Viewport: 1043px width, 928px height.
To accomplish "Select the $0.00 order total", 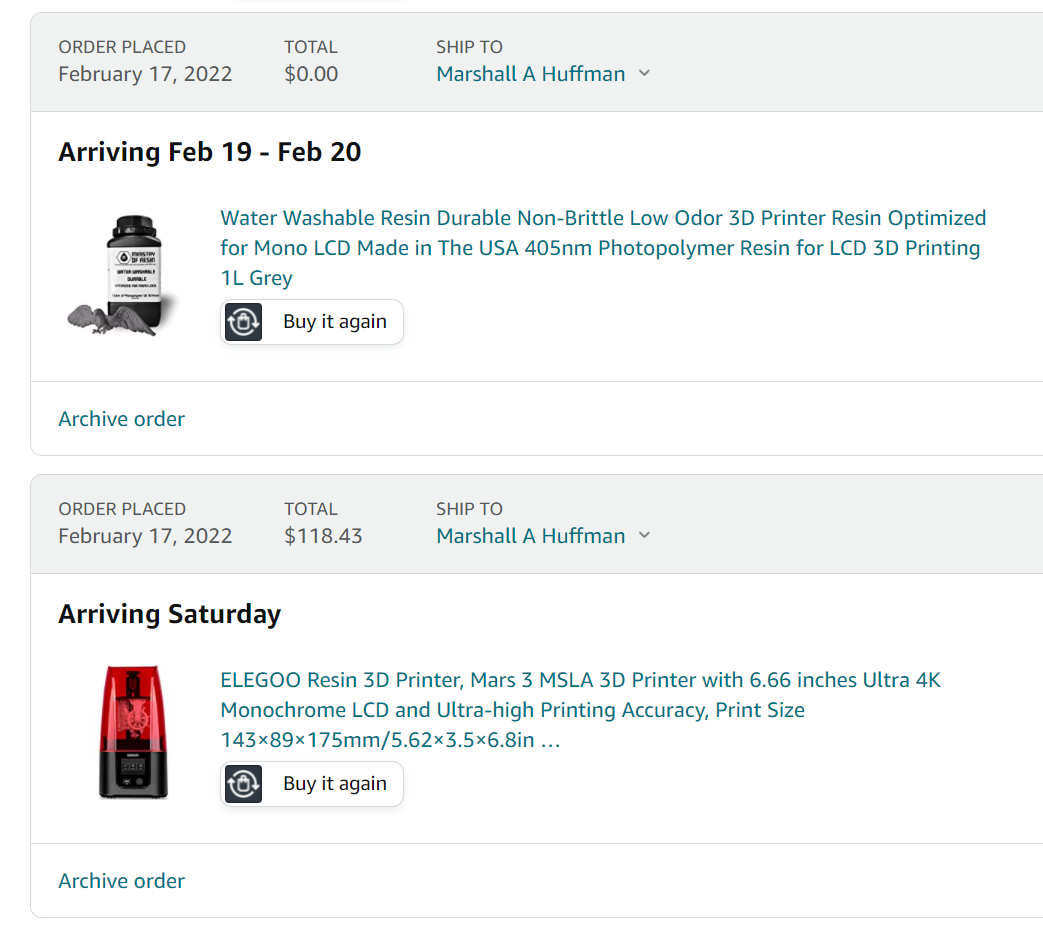I will pos(311,74).
